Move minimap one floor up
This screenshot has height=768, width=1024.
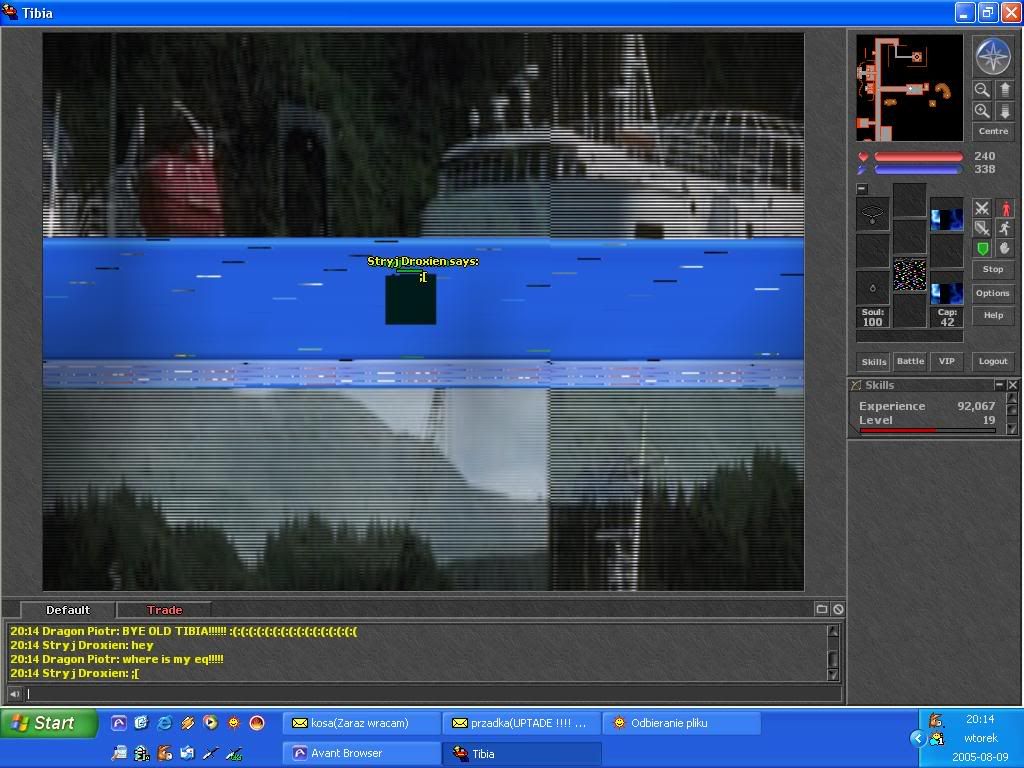[x=1004, y=90]
